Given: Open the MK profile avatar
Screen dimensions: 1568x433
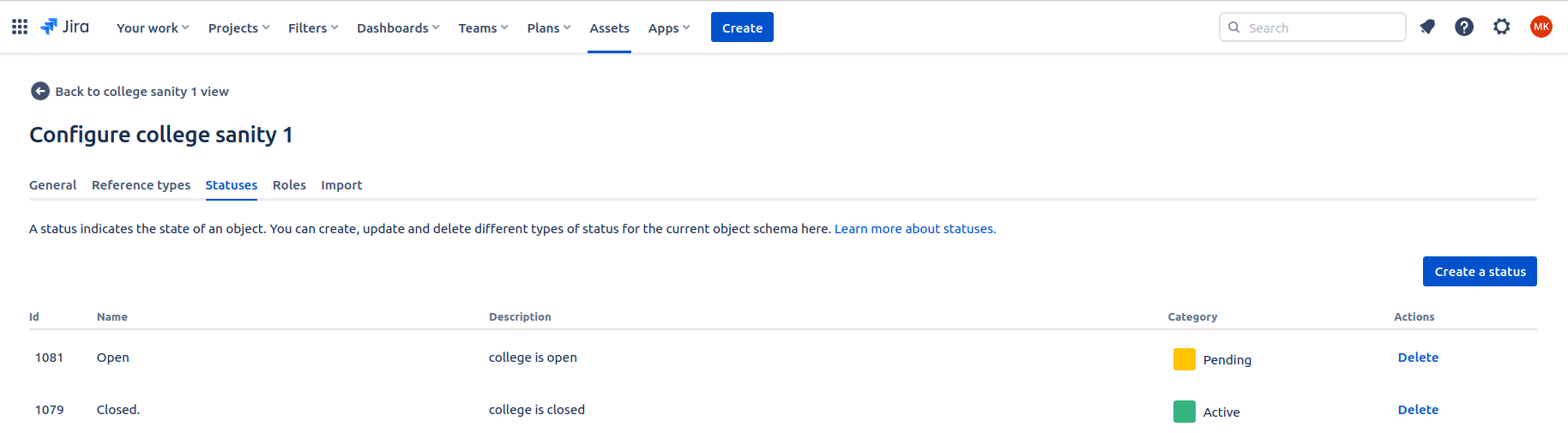Looking at the screenshot, I should (x=1541, y=27).
